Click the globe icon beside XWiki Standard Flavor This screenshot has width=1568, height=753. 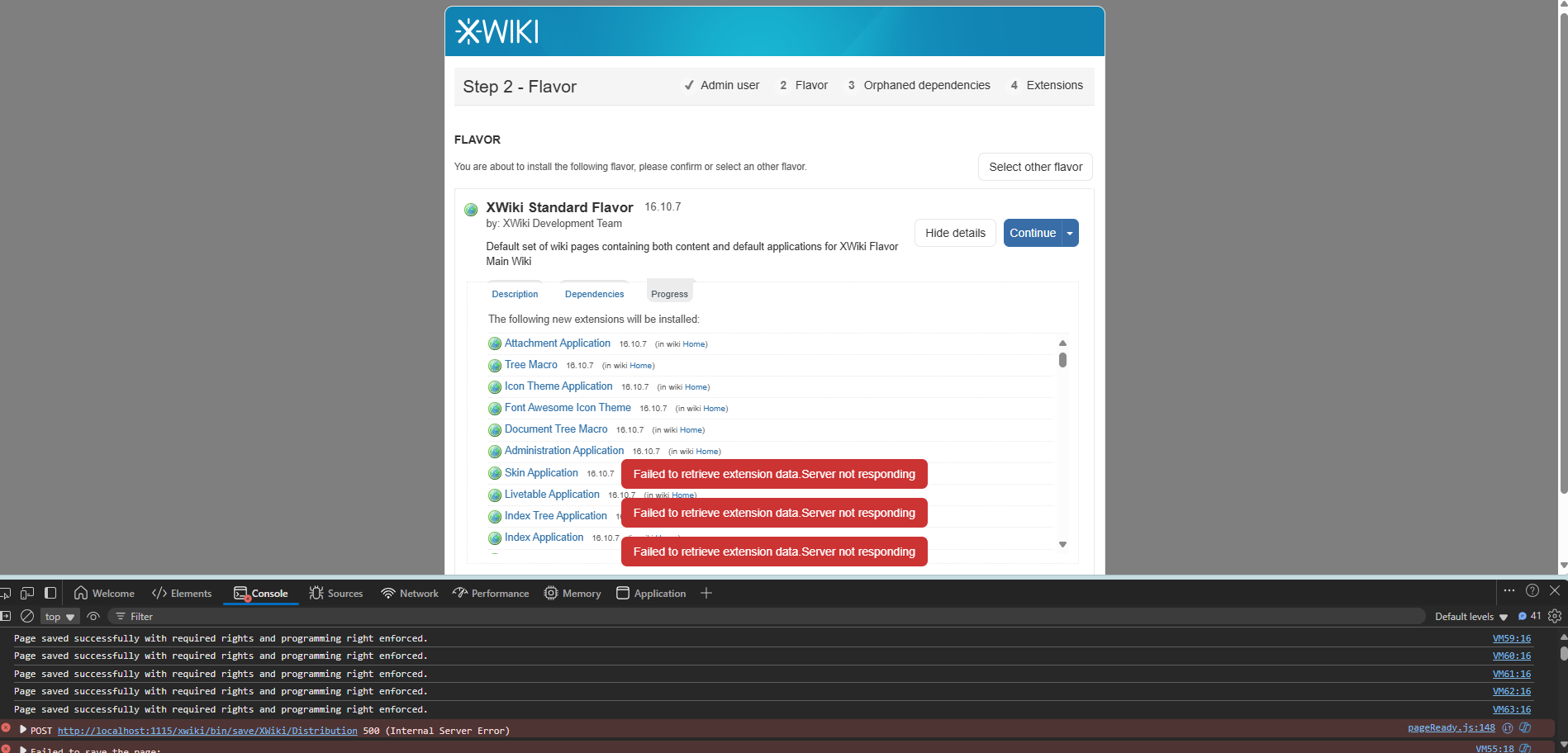point(471,210)
